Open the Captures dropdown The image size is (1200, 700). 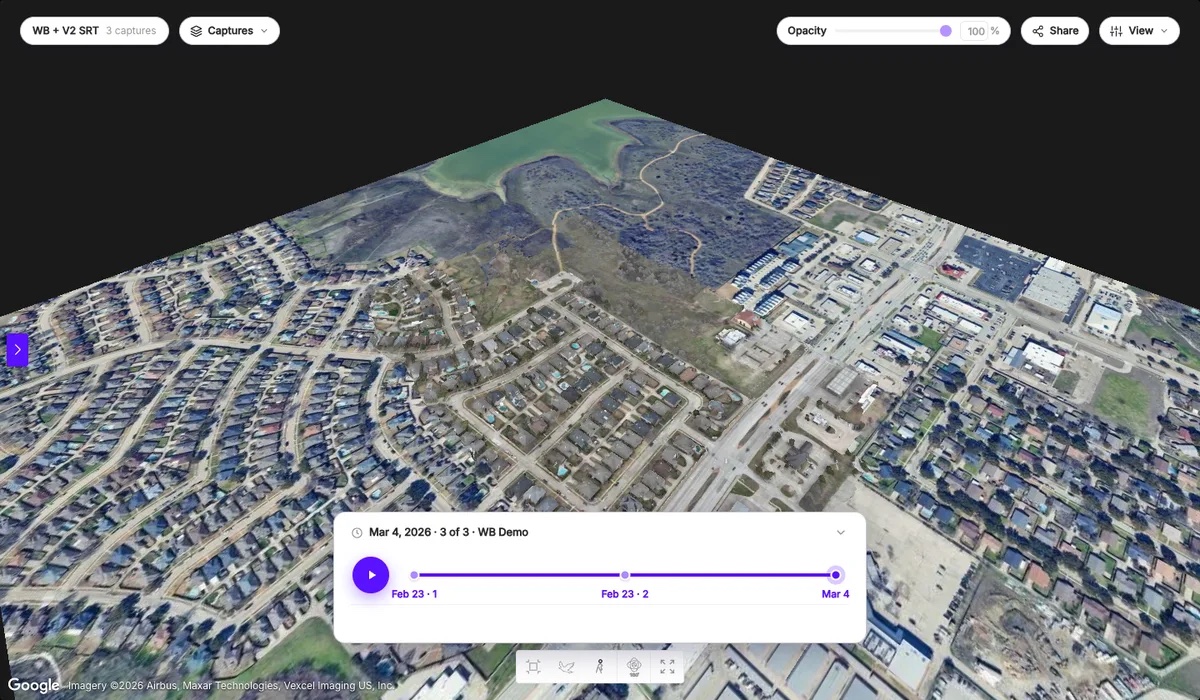coord(230,31)
